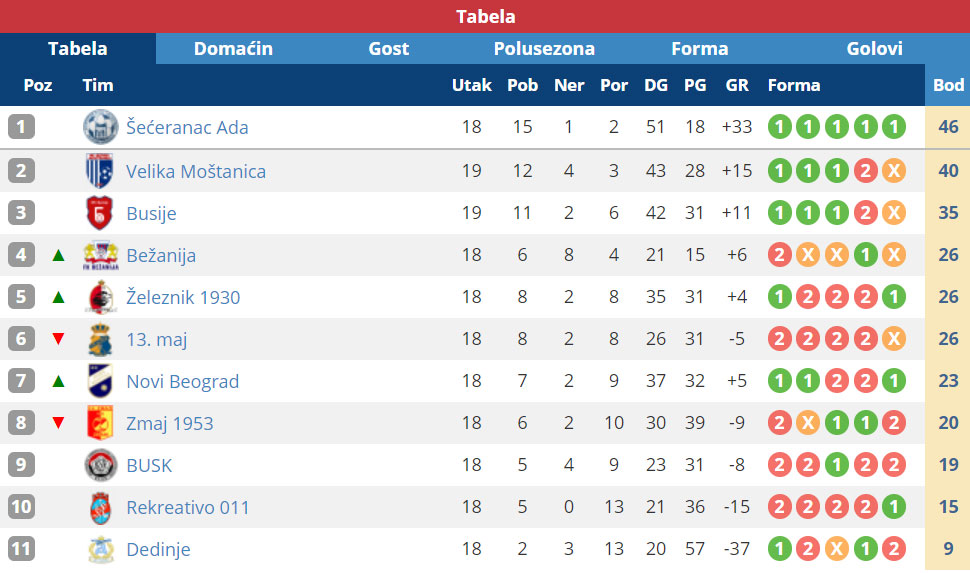The image size is (970, 573).
Task: Show the Golovi tab
Action: (874, 48)
